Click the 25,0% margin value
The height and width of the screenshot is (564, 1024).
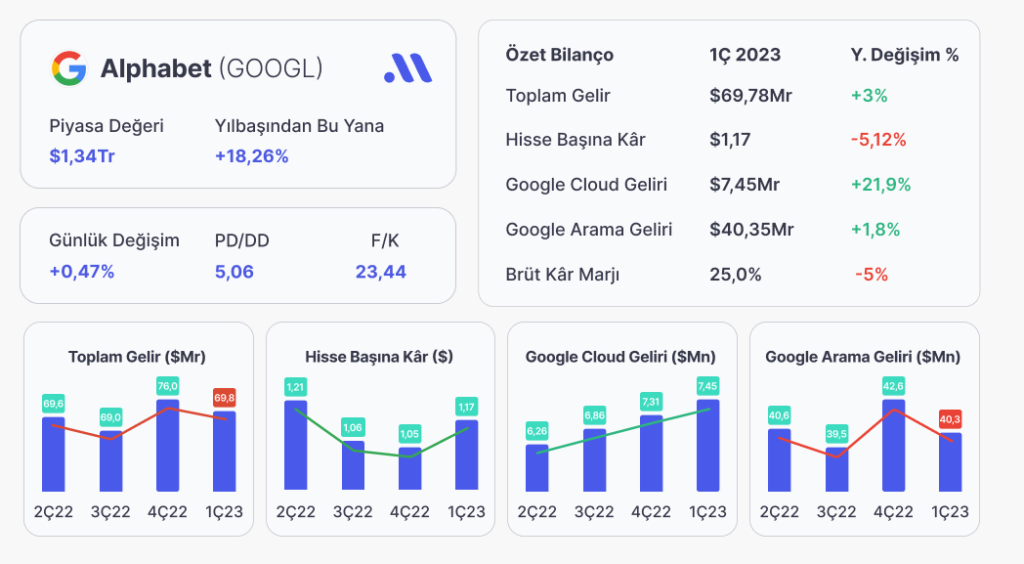click(x=735, y=275)
